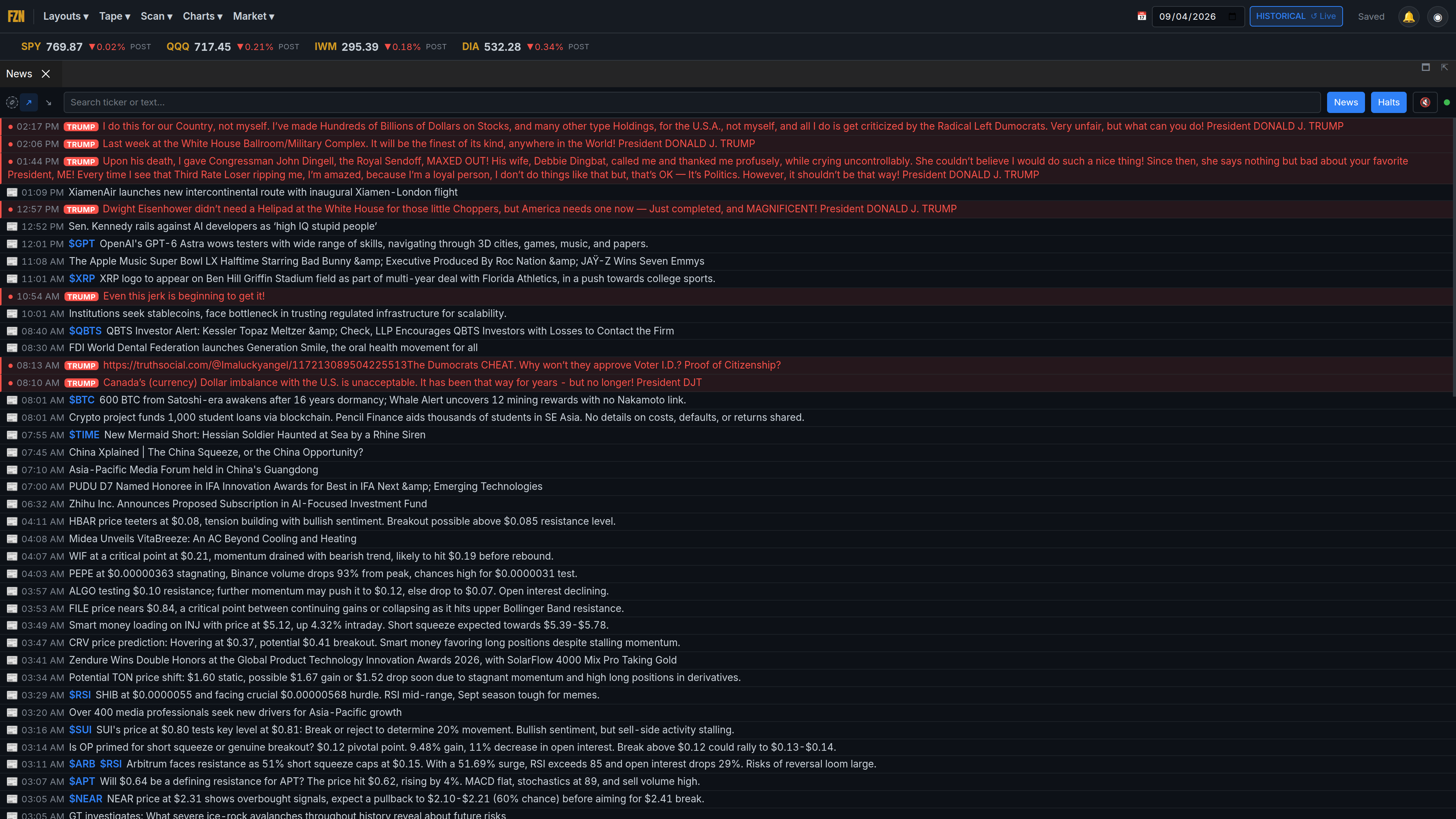Click the $APT ticker link

point(82,782)
